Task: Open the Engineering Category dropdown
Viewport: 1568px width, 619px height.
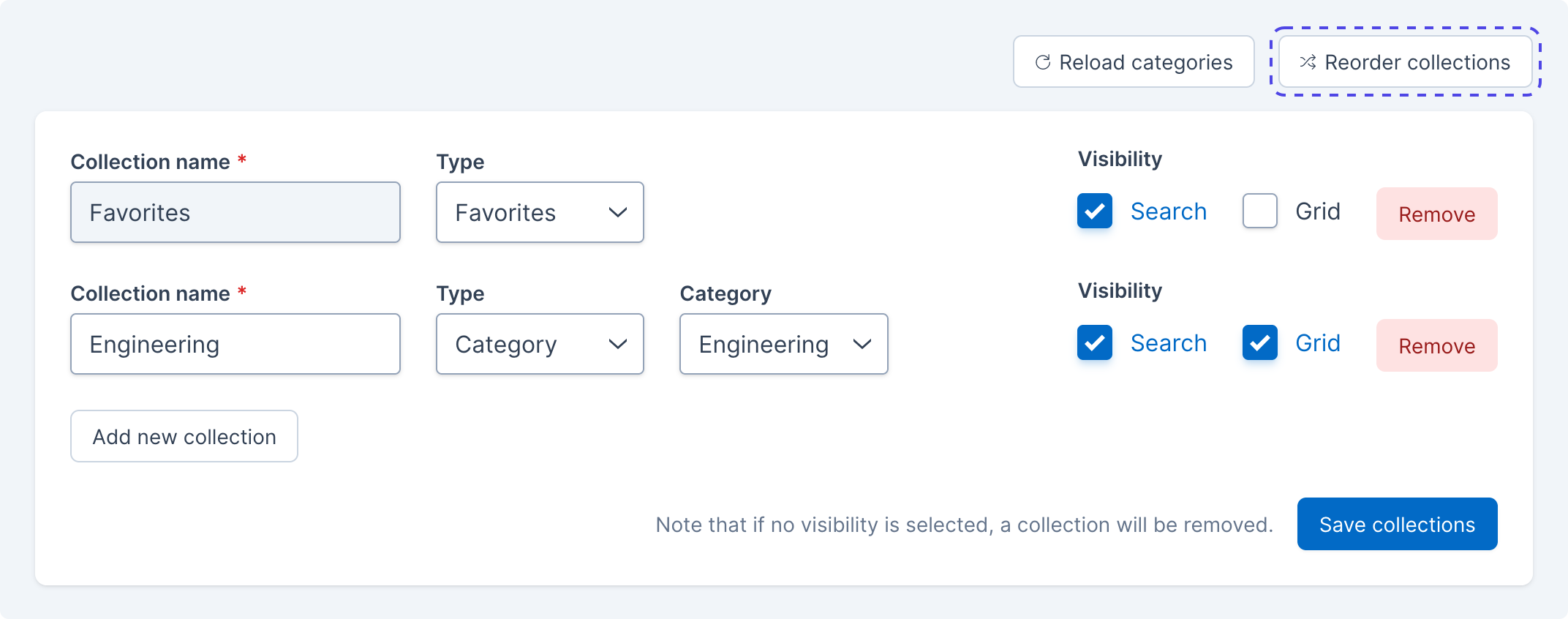Action: coord(783,344)
